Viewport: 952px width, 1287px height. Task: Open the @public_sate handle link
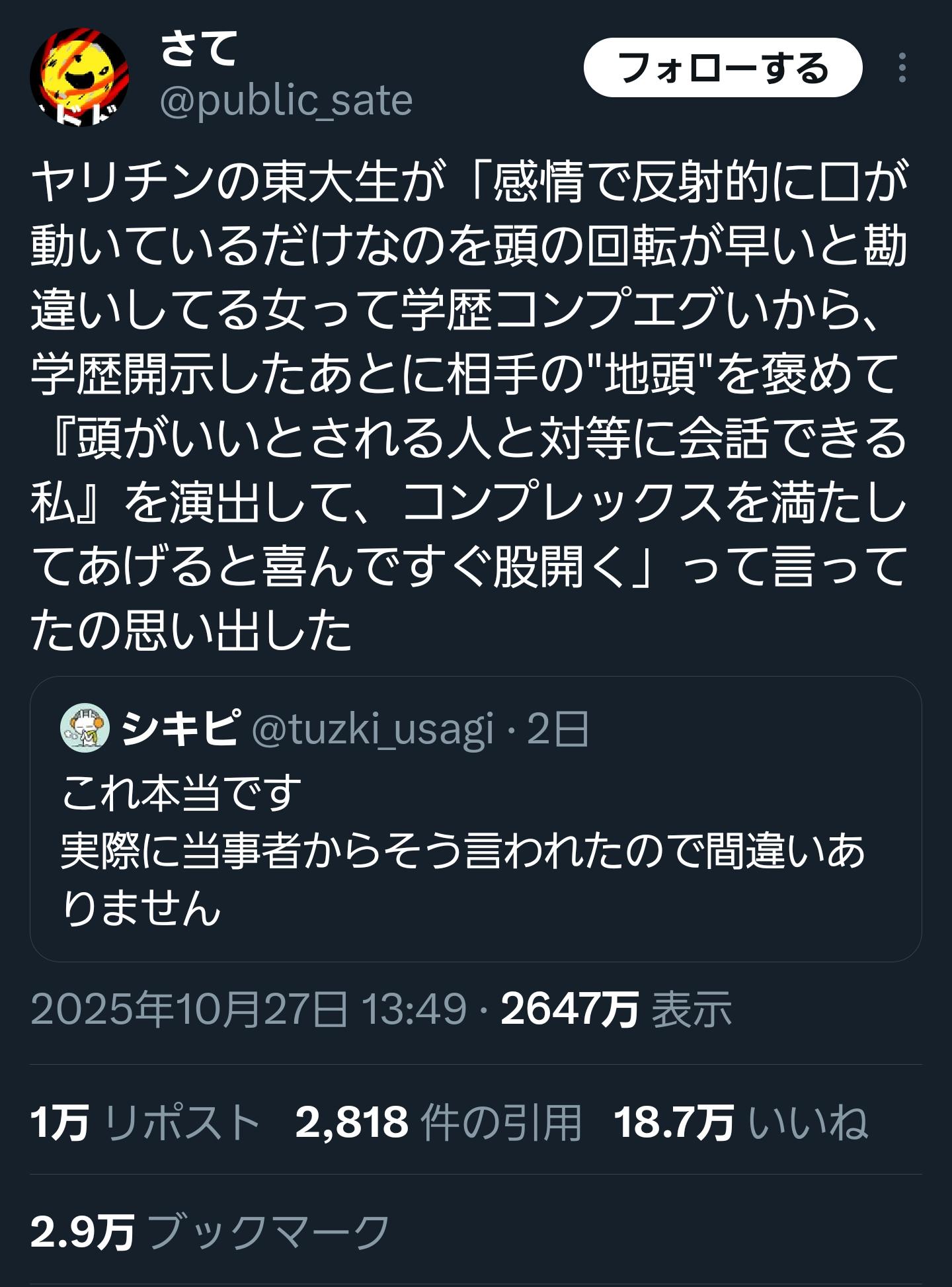click(286, 101)
